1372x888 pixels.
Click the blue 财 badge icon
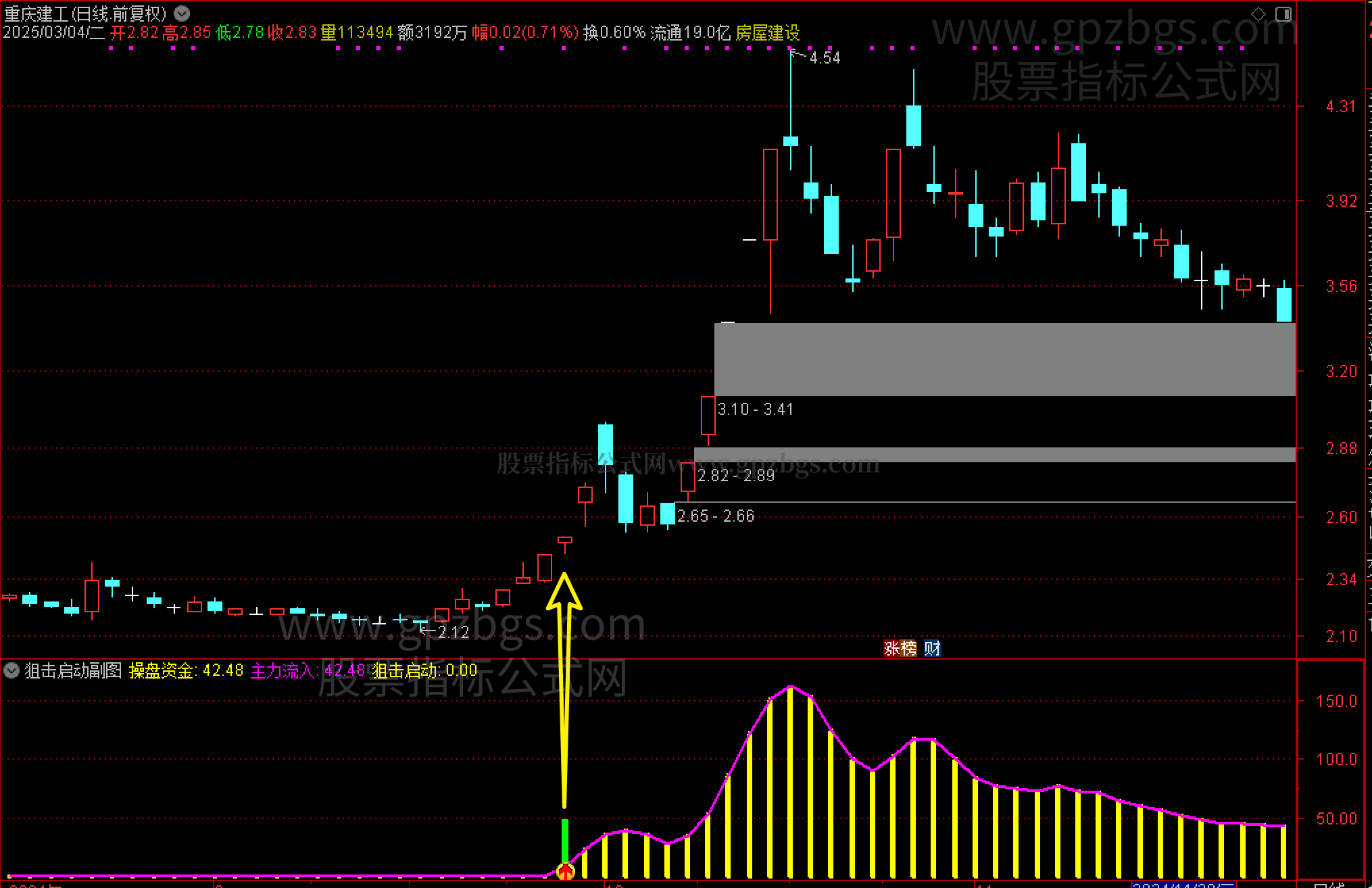click(x=932, y=648)
